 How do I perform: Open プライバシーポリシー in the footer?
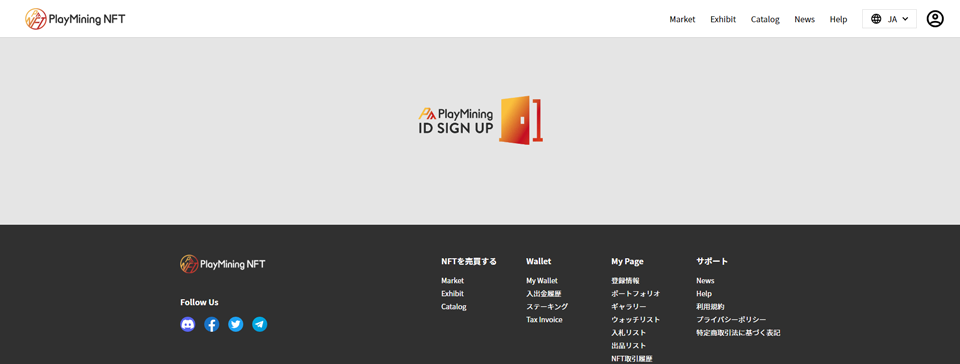(x=731, y=319)
